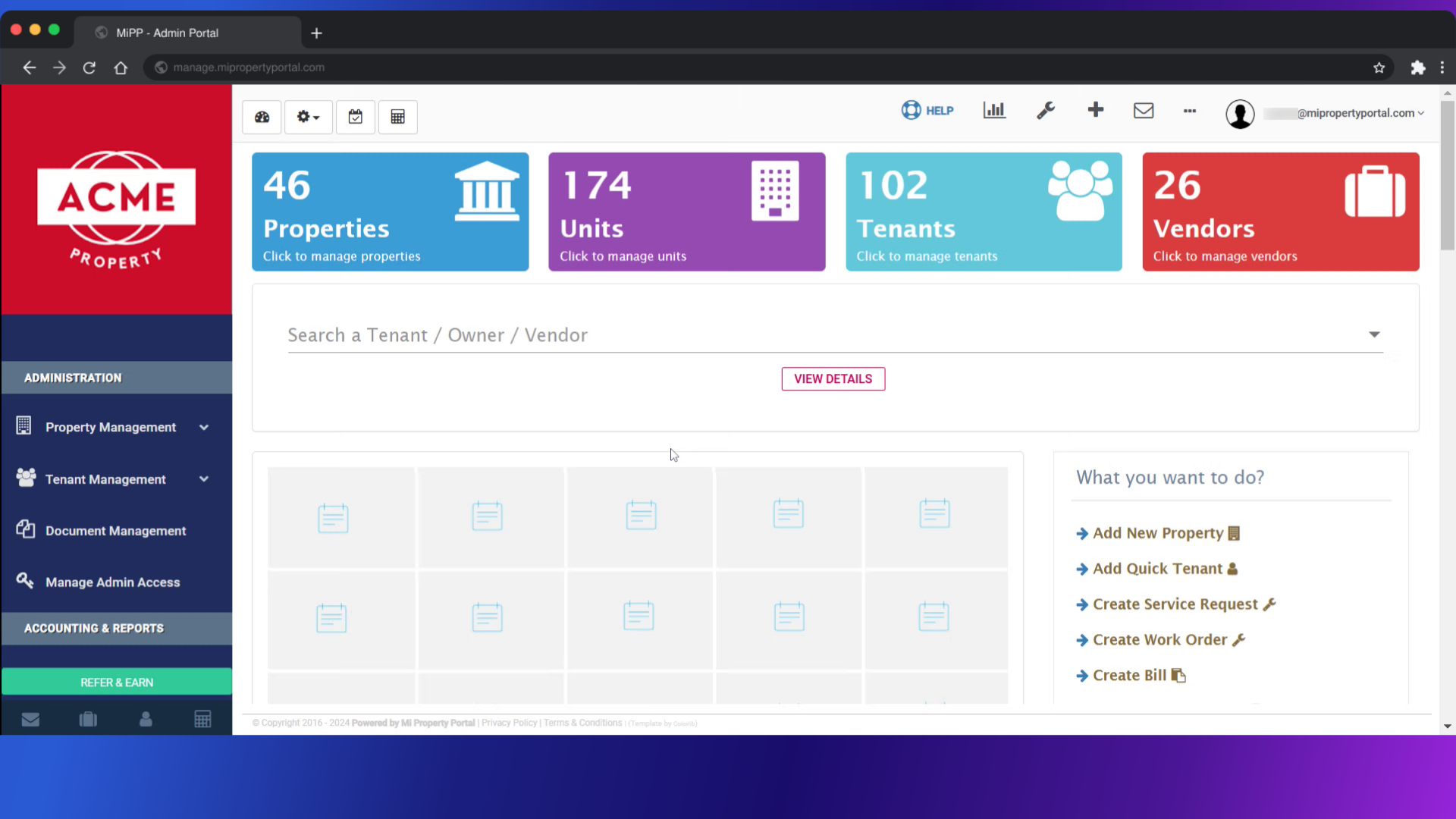Click the Document Management files icon

tap(25, 529)
